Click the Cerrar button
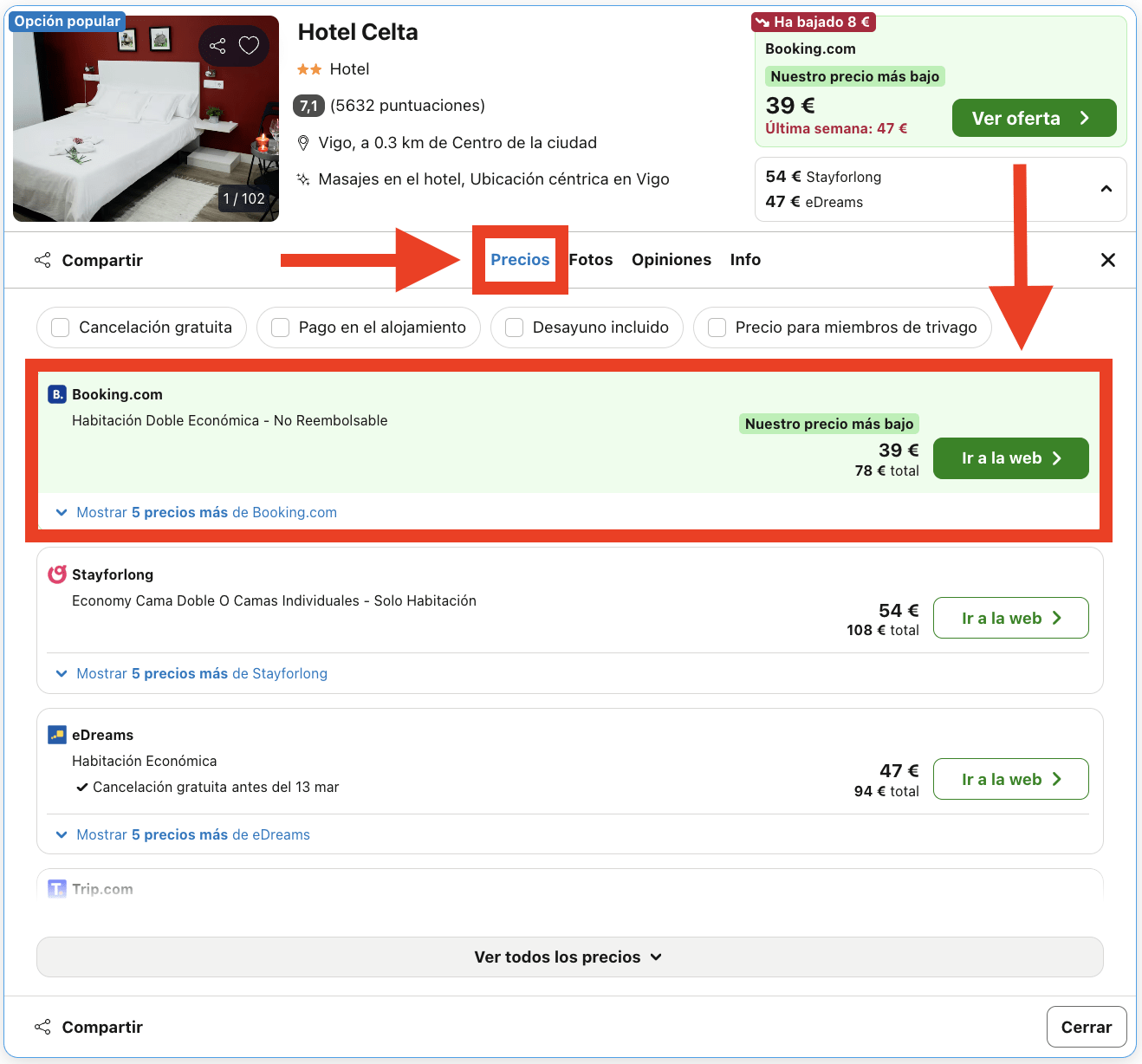 [x=1087, y=1027]
